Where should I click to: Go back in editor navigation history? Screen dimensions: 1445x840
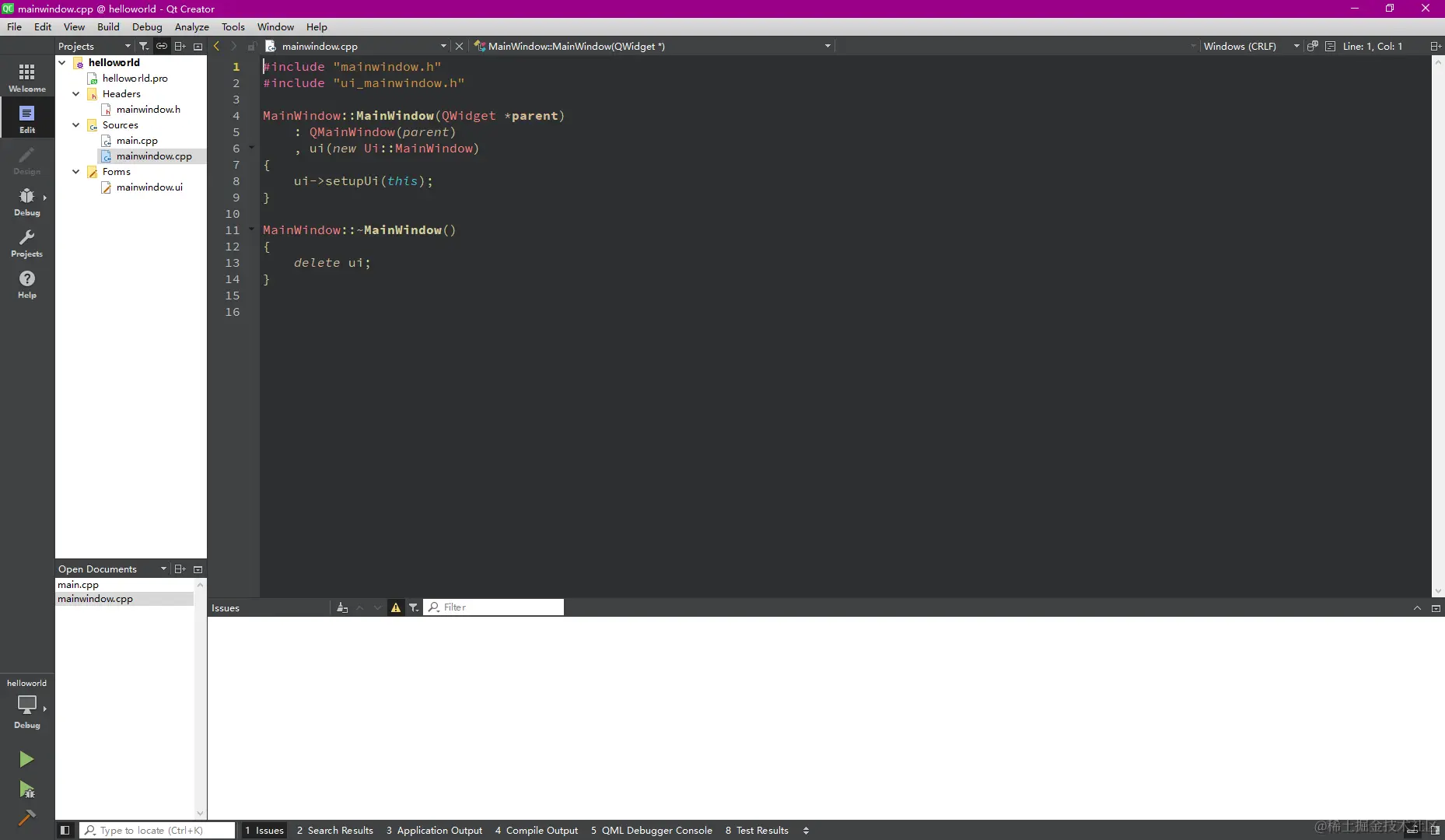217,46
